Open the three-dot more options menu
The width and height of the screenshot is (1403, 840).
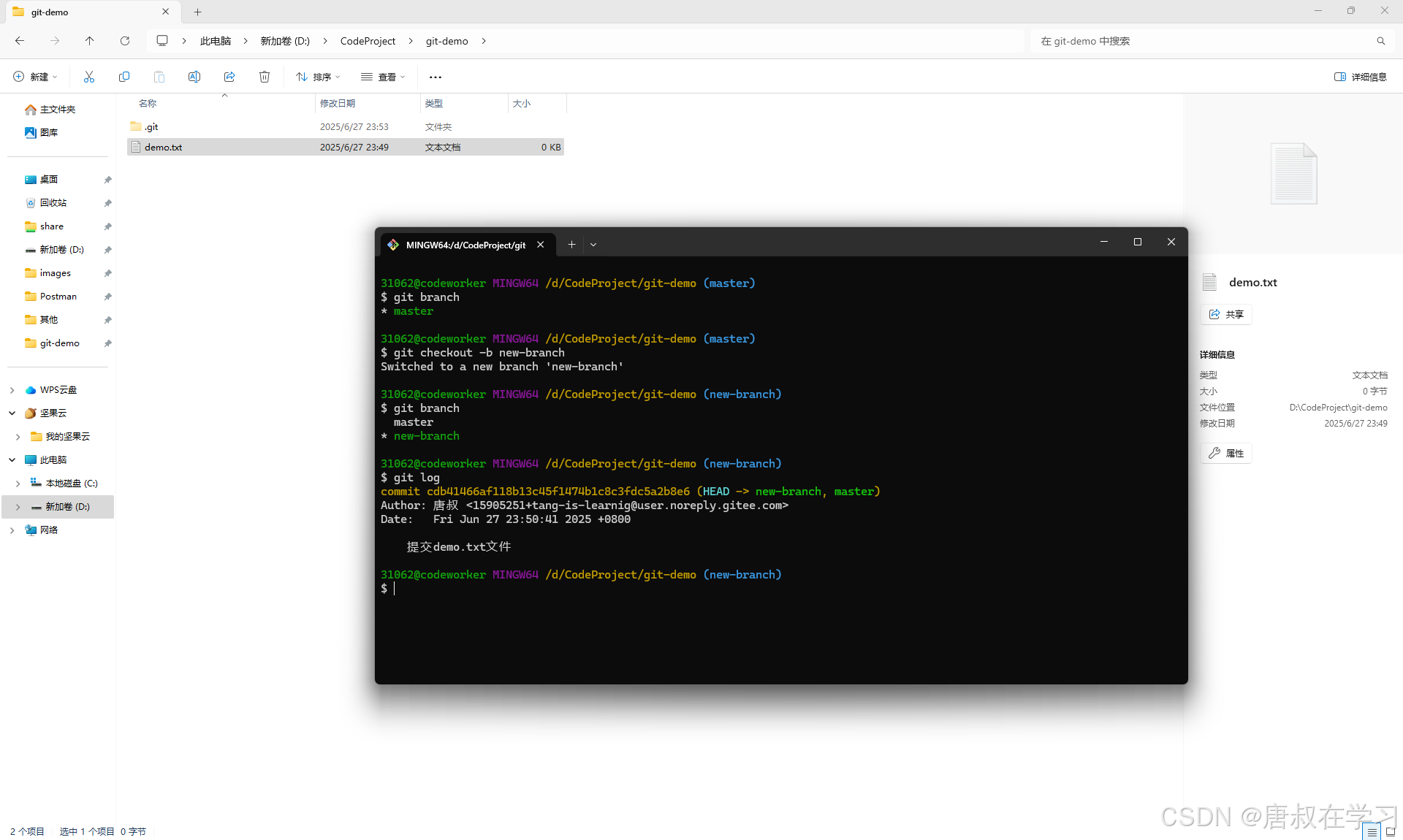click(x=436, y=77)
